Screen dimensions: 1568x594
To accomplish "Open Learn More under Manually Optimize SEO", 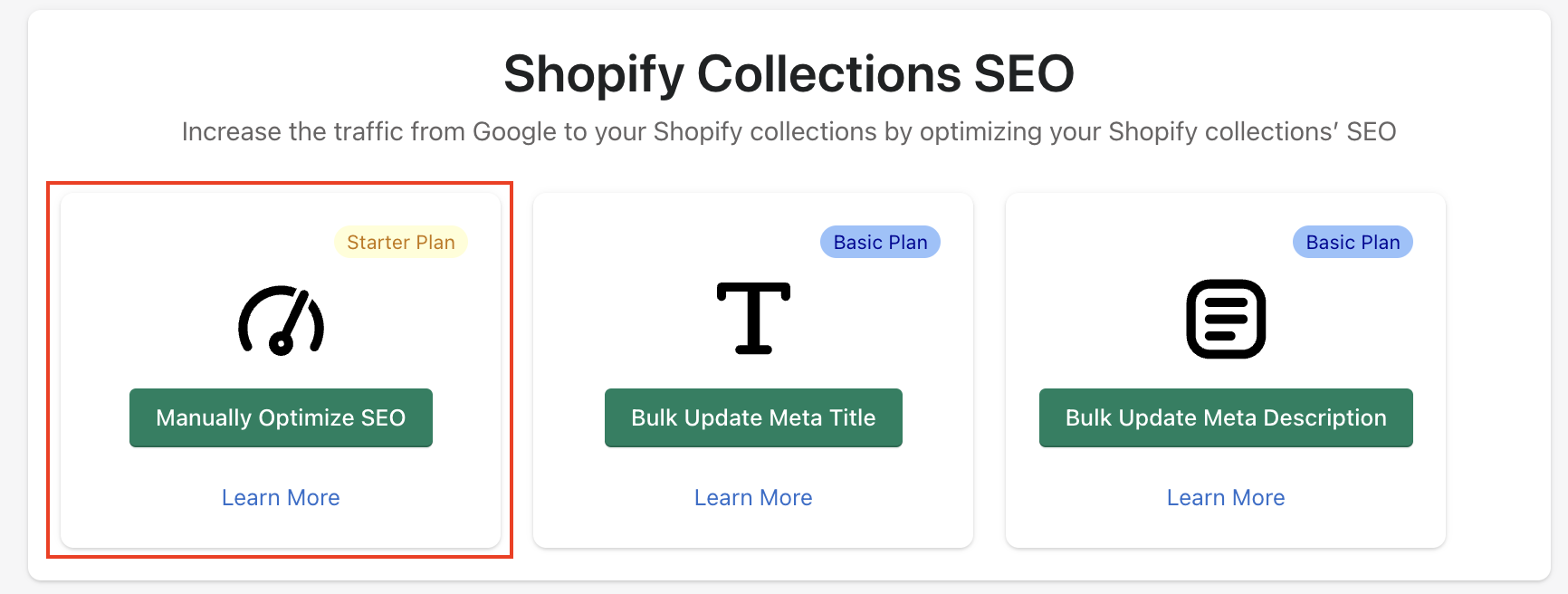I will 281,498.
